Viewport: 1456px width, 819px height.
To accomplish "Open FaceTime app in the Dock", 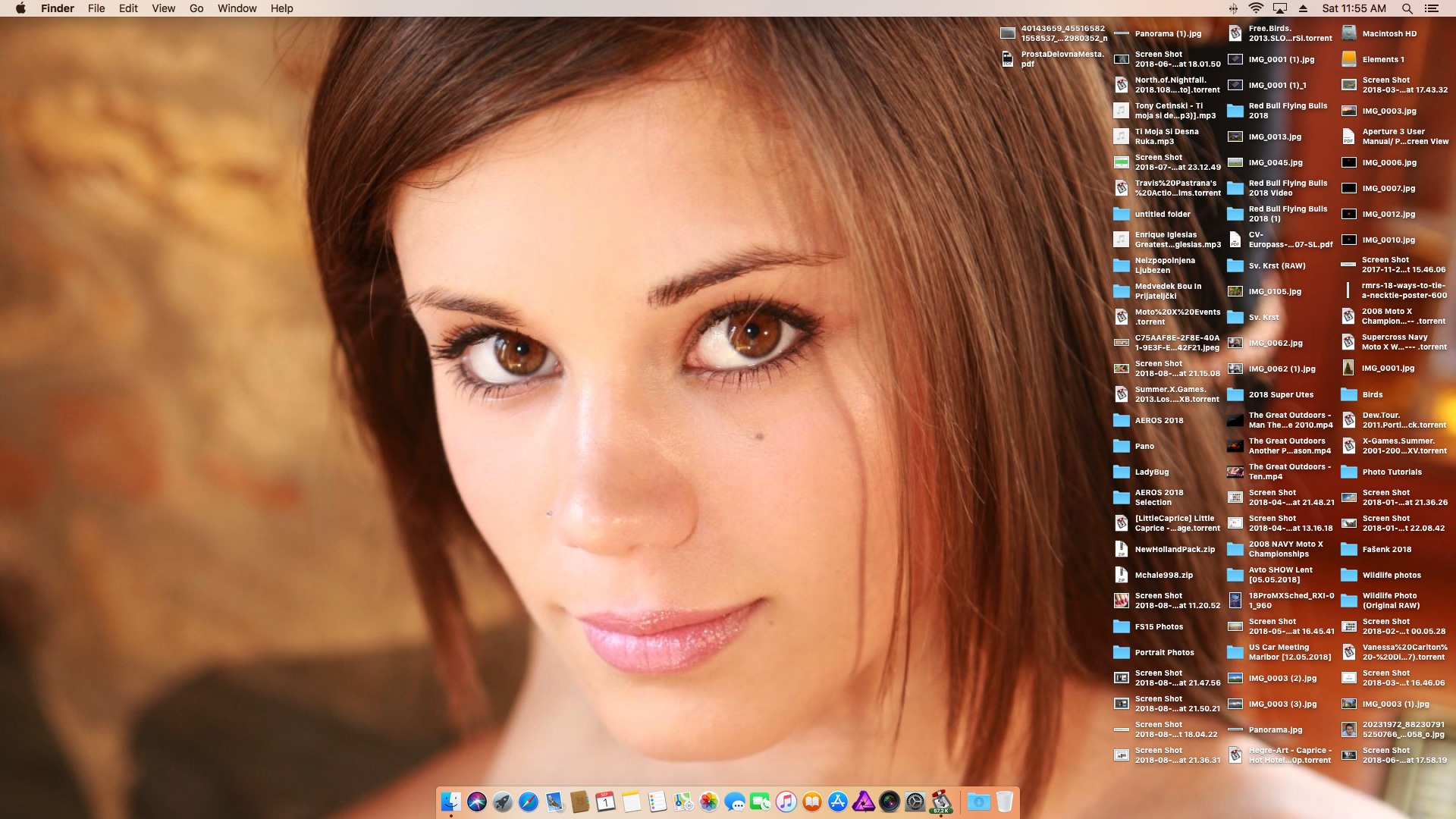I will pyautogui.click(x=761, y=802).
